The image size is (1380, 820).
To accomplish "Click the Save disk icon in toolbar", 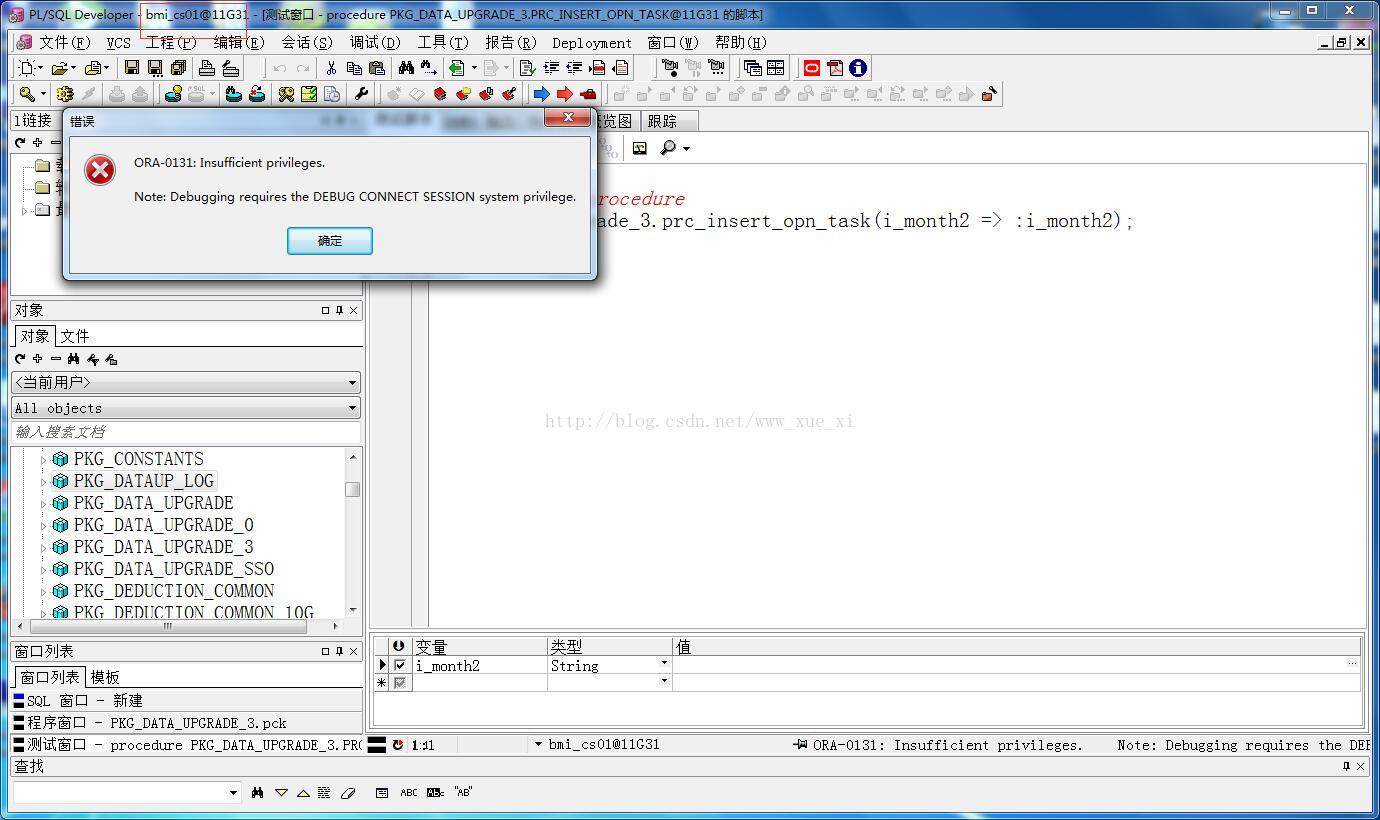I will point(131,68).
